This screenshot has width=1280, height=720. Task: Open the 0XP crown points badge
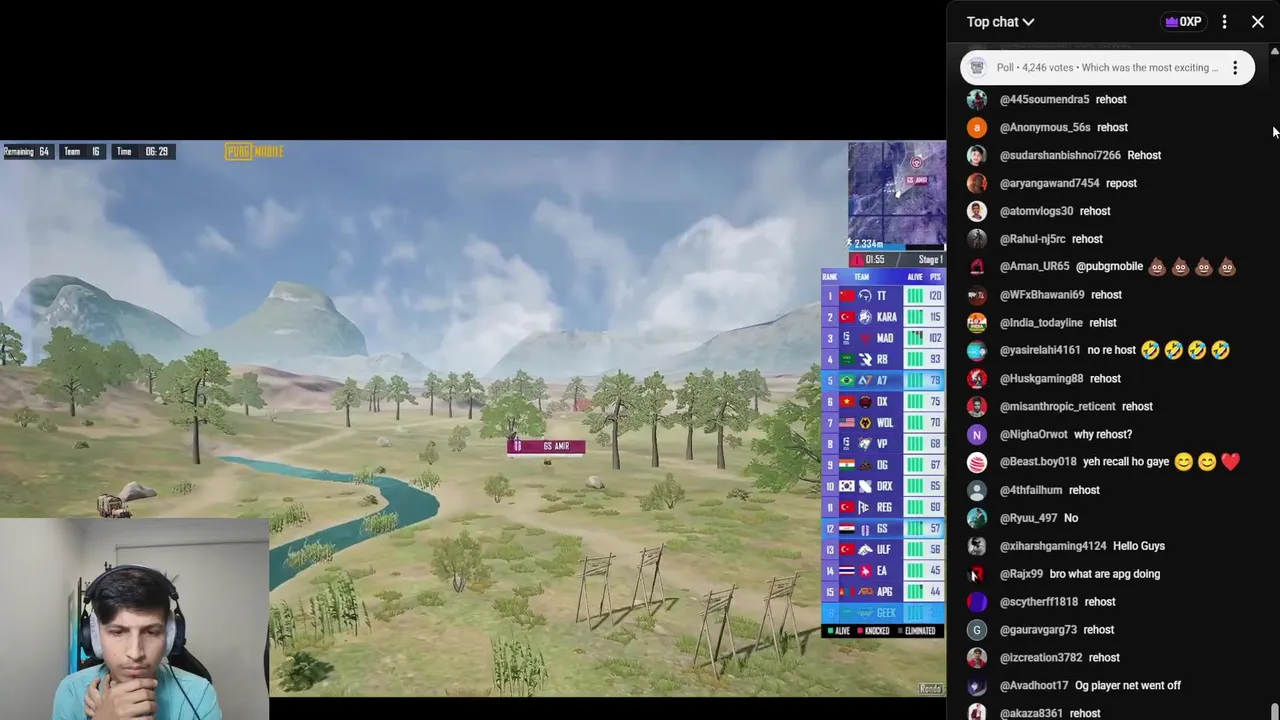click(1183, 22)
